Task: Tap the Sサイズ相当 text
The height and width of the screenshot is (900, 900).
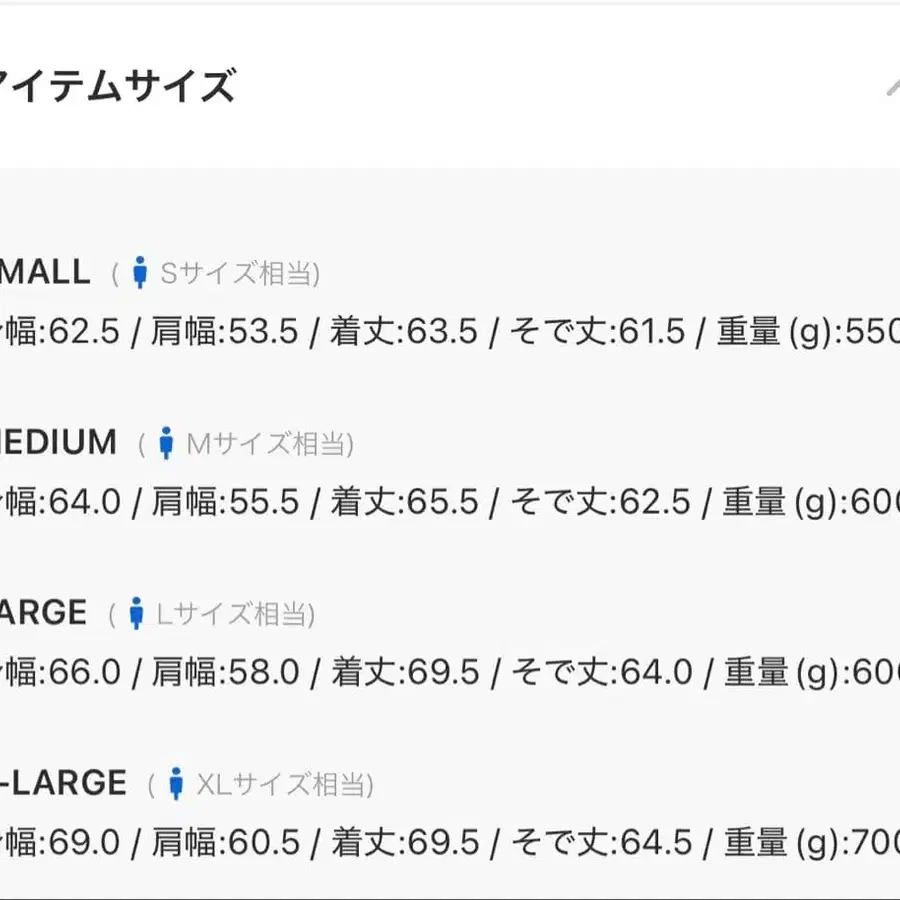Action: pos(240,273)
